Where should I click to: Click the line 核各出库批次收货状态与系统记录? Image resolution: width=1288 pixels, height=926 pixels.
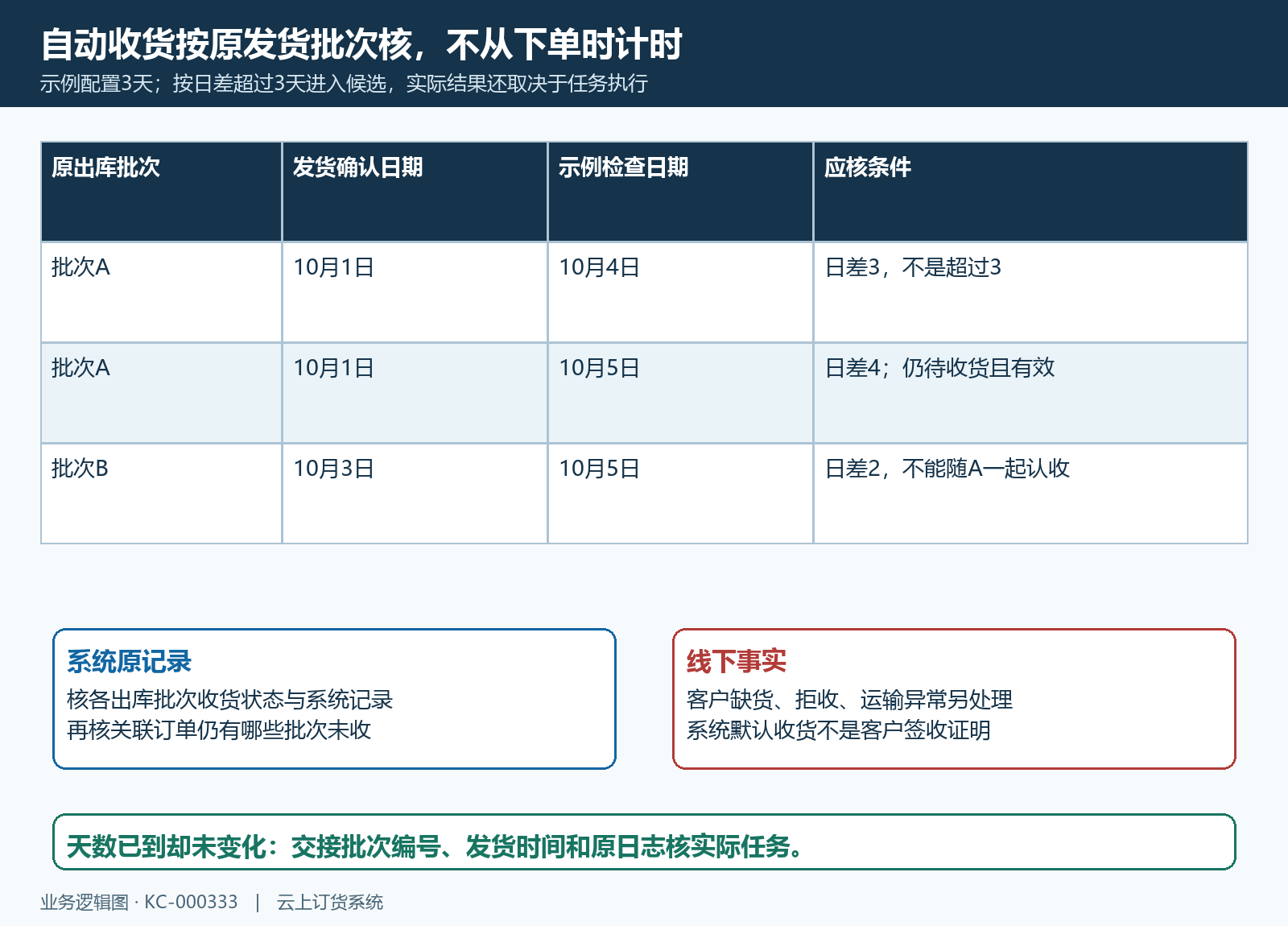point(229,700)
